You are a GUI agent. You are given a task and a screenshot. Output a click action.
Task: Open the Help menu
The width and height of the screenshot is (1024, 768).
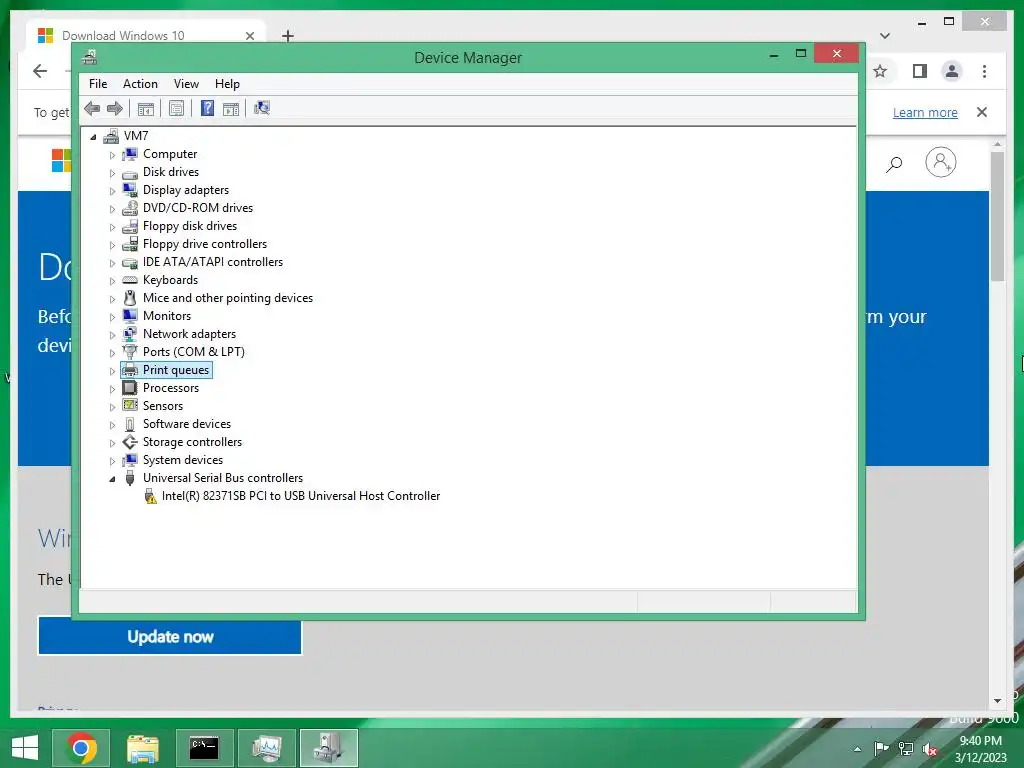227,84
